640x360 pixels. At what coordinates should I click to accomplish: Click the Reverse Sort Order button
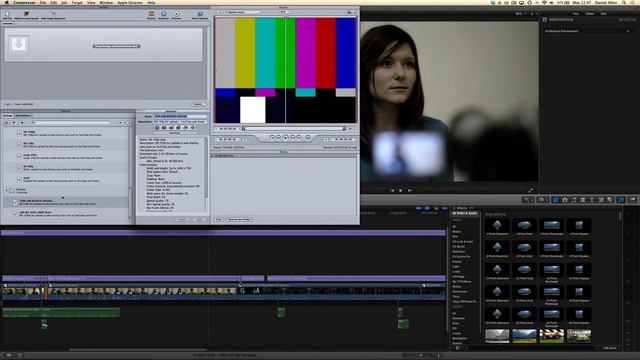pyautogui.click(x=239, y=220)
